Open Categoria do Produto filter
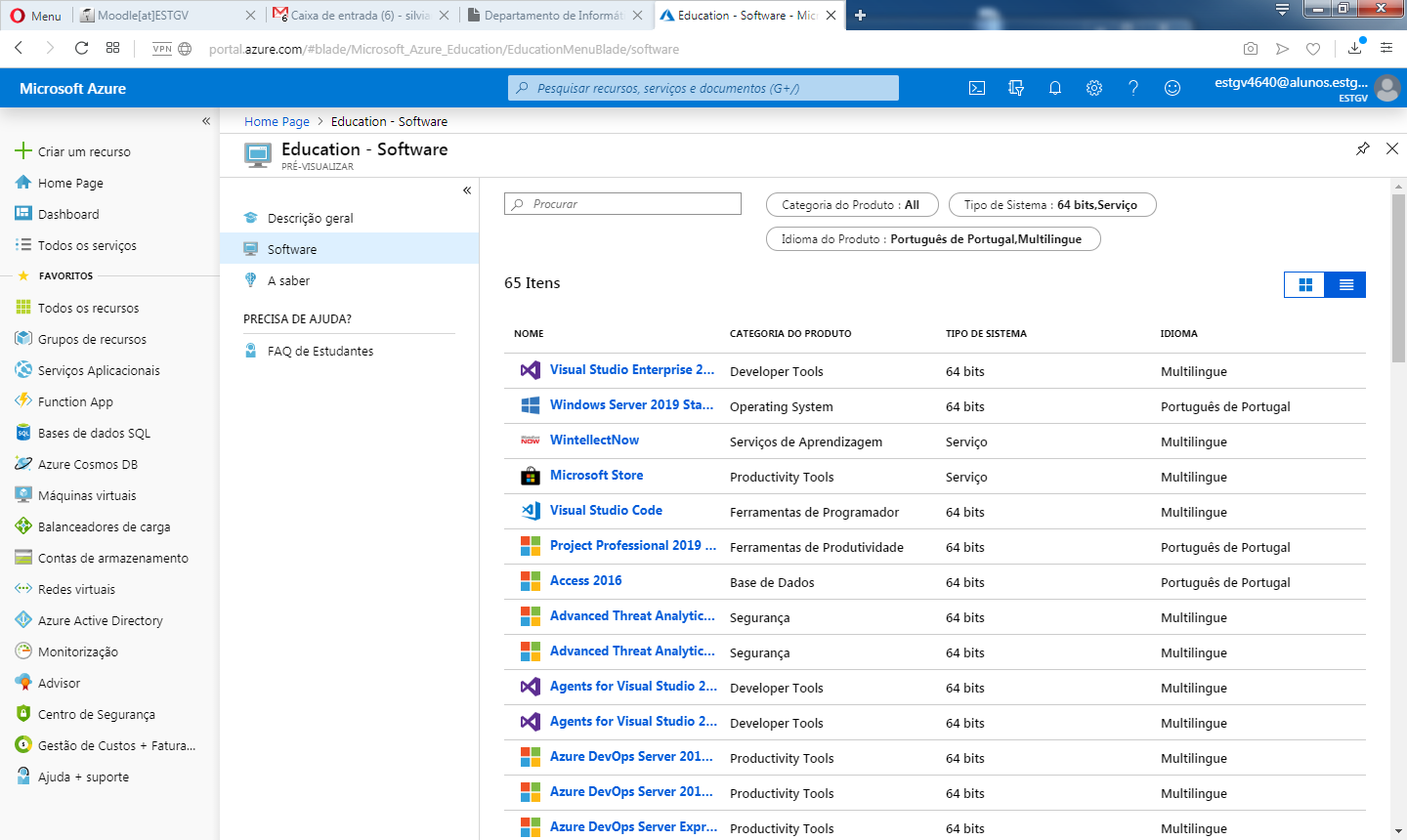This screenshot has height=840, width=1407. [852, 205]
